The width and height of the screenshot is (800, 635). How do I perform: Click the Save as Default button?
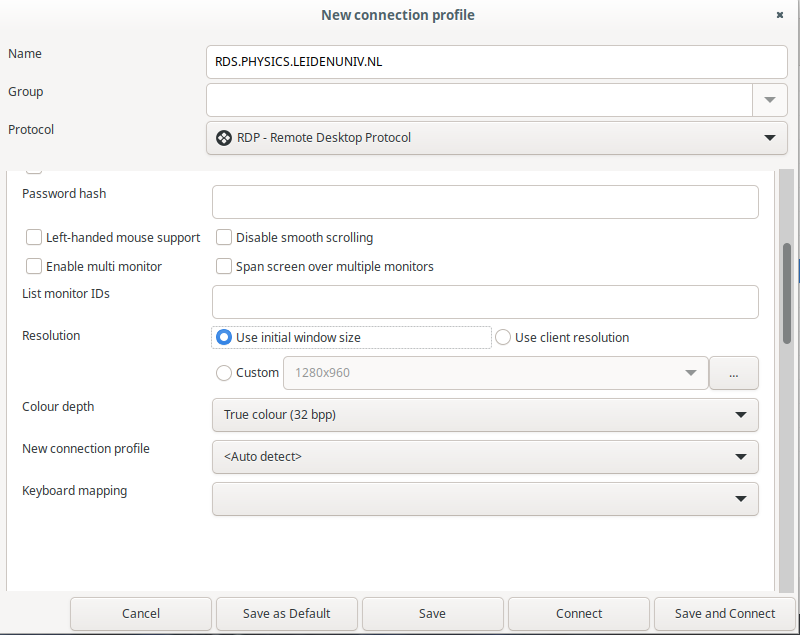click(x=286, y=613)
